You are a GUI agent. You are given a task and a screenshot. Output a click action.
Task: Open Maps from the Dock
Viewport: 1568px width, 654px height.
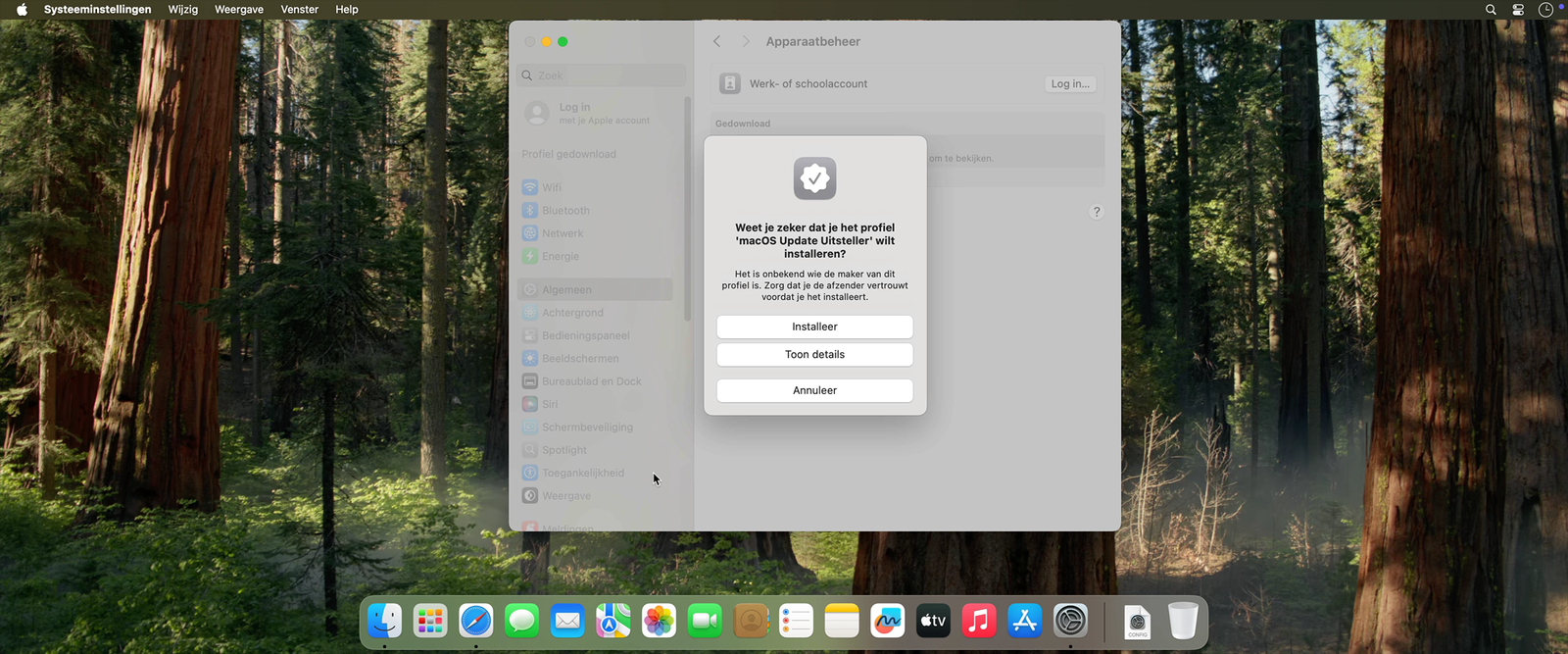pyautogui.click(x=613, y=621)
